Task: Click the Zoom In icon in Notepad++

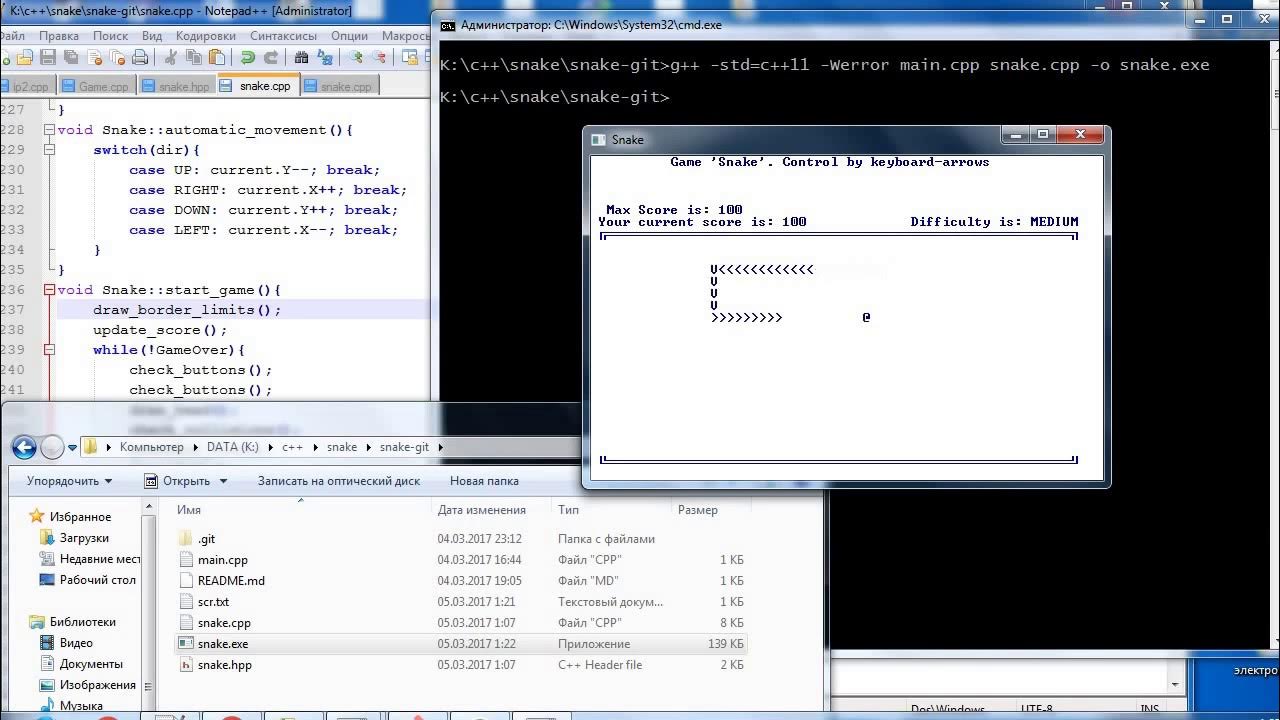Action: pyautogui.click(x=356, y=57)
